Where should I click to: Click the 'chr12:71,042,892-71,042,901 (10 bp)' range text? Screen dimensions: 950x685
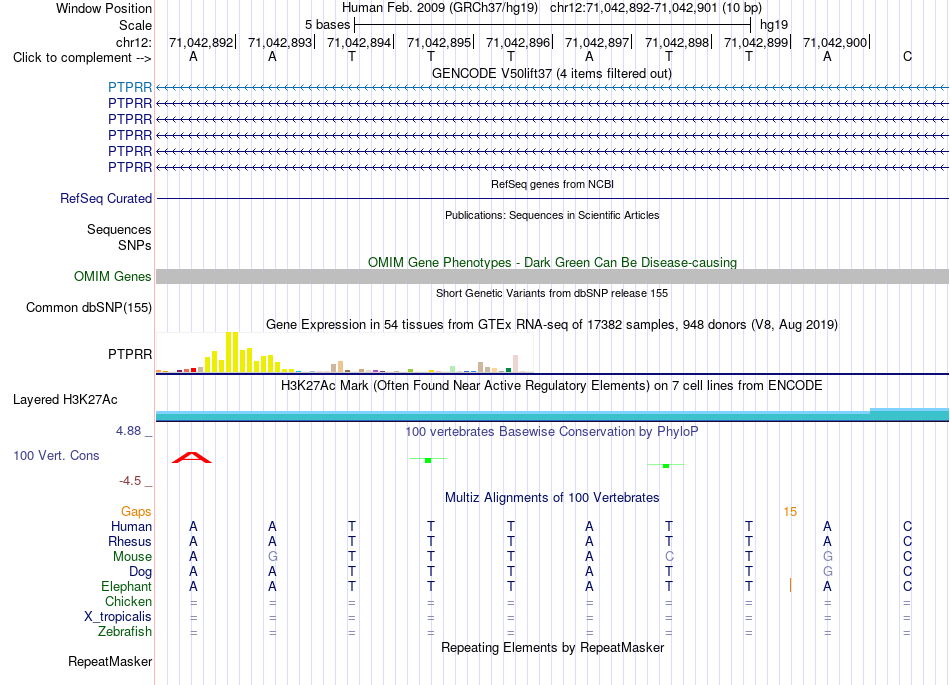pos(656,8)
